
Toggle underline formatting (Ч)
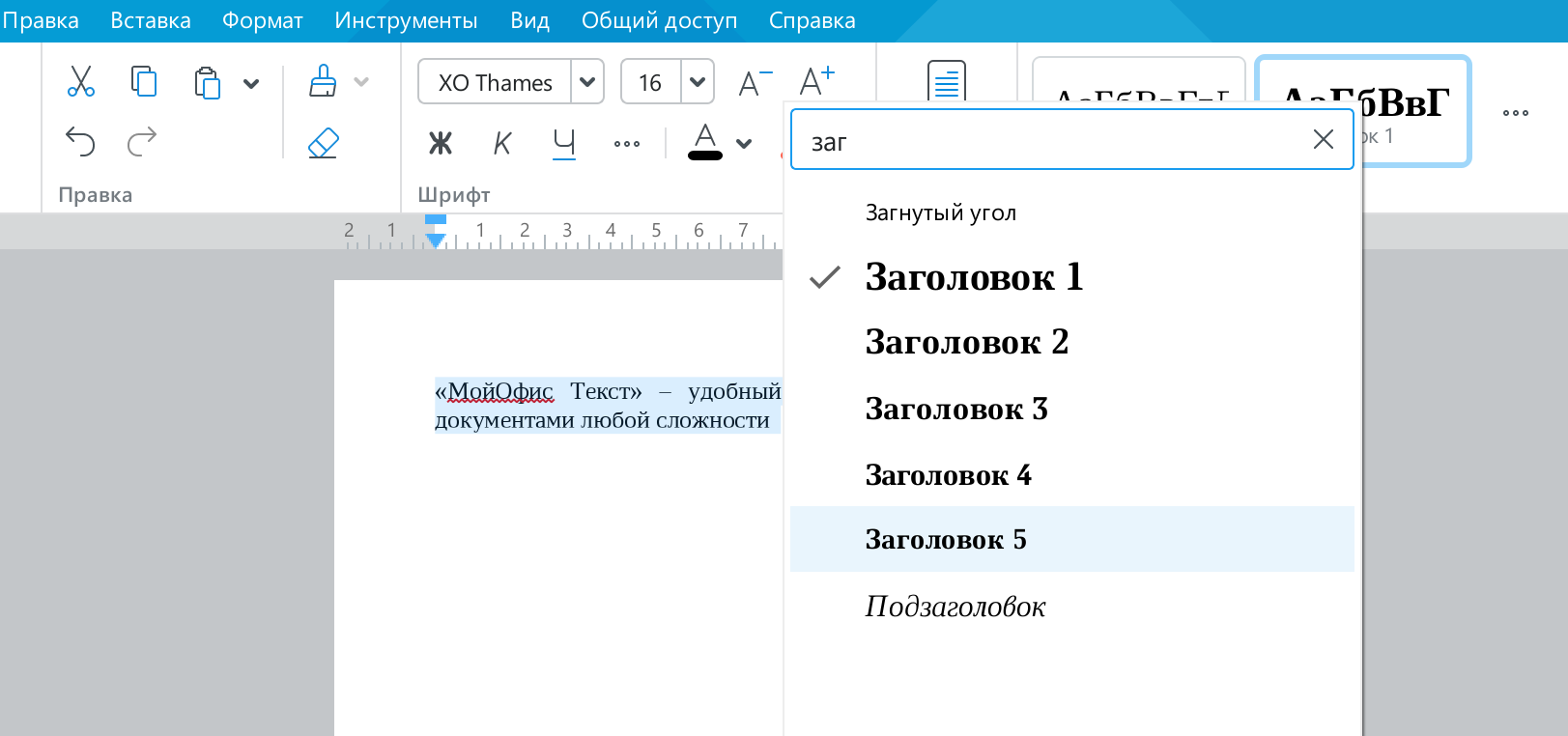coord(564,144)
